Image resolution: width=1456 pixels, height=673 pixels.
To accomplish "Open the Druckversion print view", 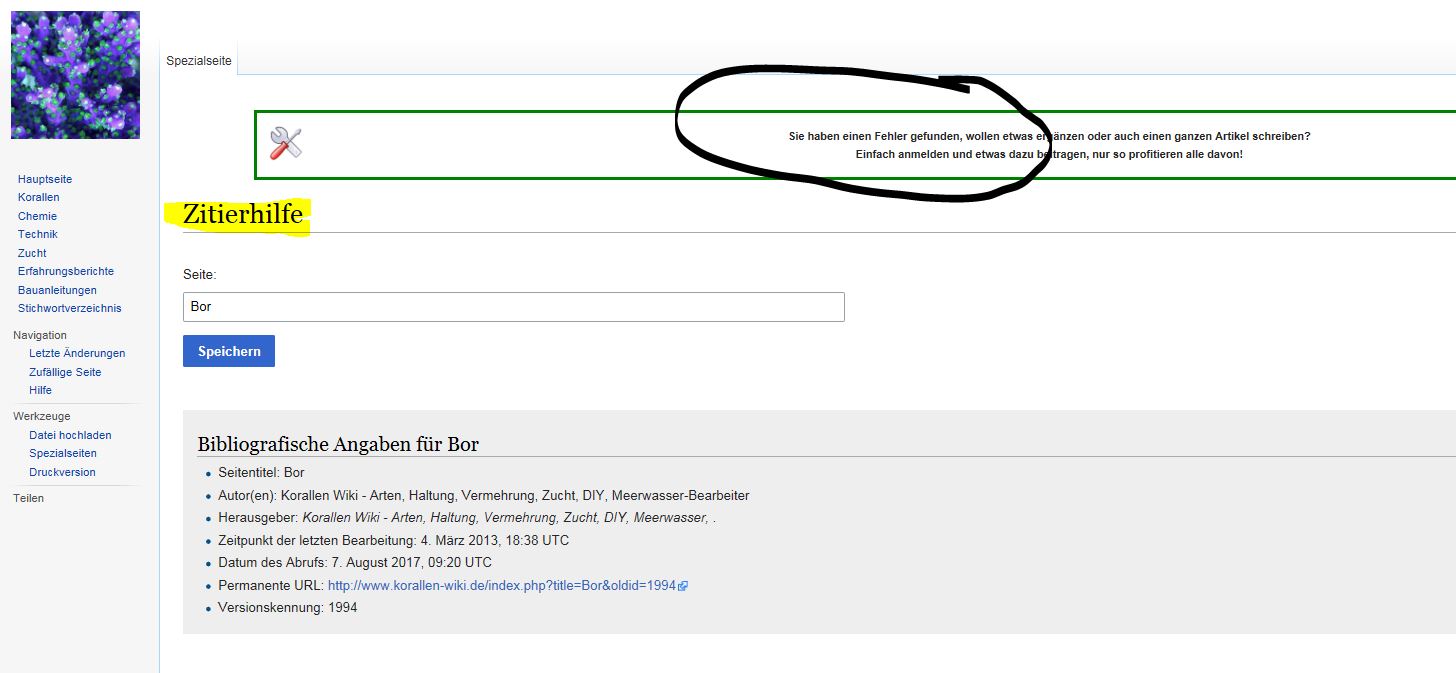I will tap(62, 472).
